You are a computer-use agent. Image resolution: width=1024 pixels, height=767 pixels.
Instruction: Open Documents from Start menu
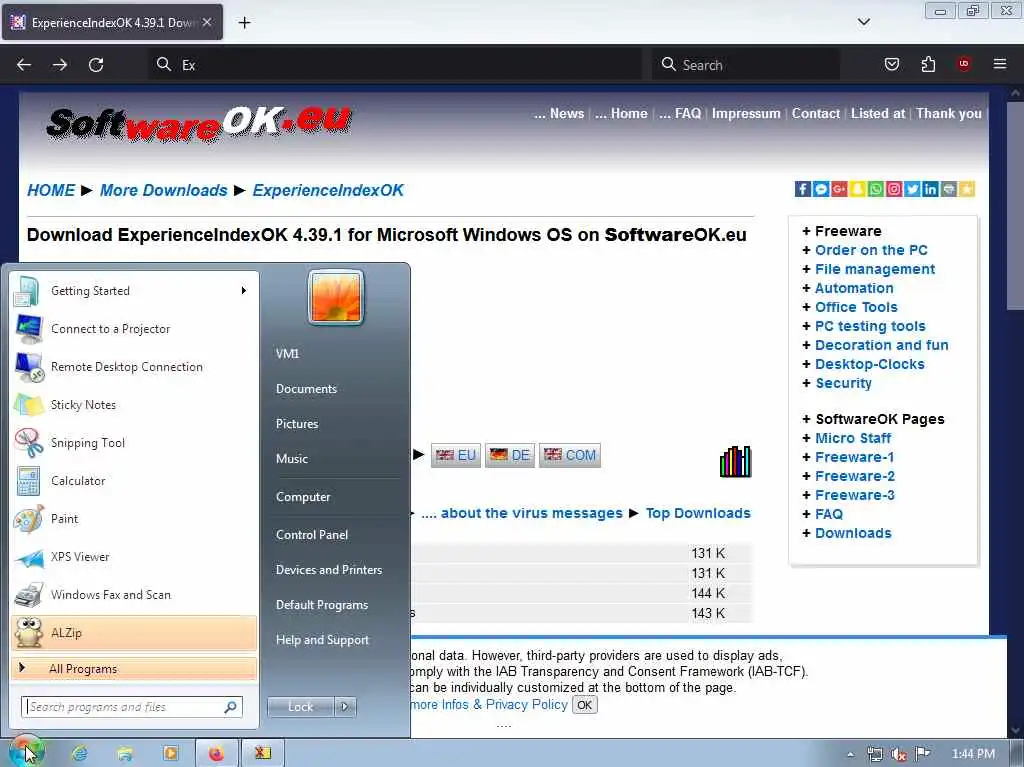[x=306, y=389]
